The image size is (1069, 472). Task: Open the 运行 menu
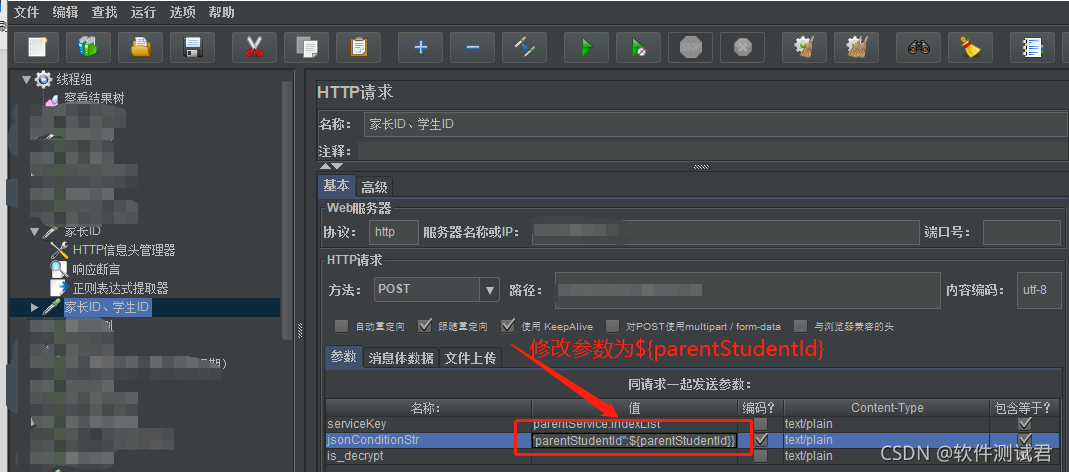(x=143, y=12)
